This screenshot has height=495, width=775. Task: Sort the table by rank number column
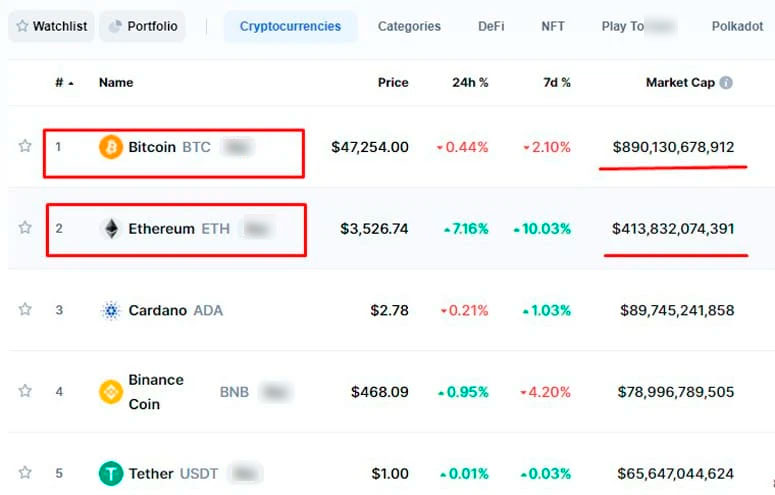pyautogui.click(x=64, y=83)
